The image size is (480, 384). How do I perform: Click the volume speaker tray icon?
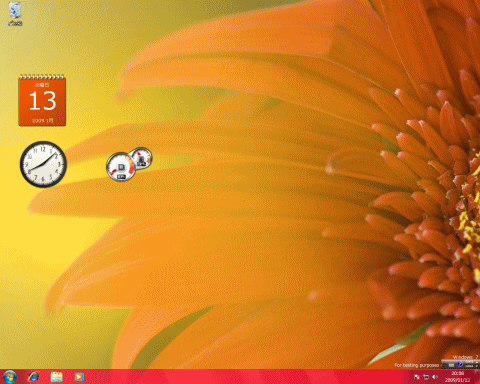[435, 377]
